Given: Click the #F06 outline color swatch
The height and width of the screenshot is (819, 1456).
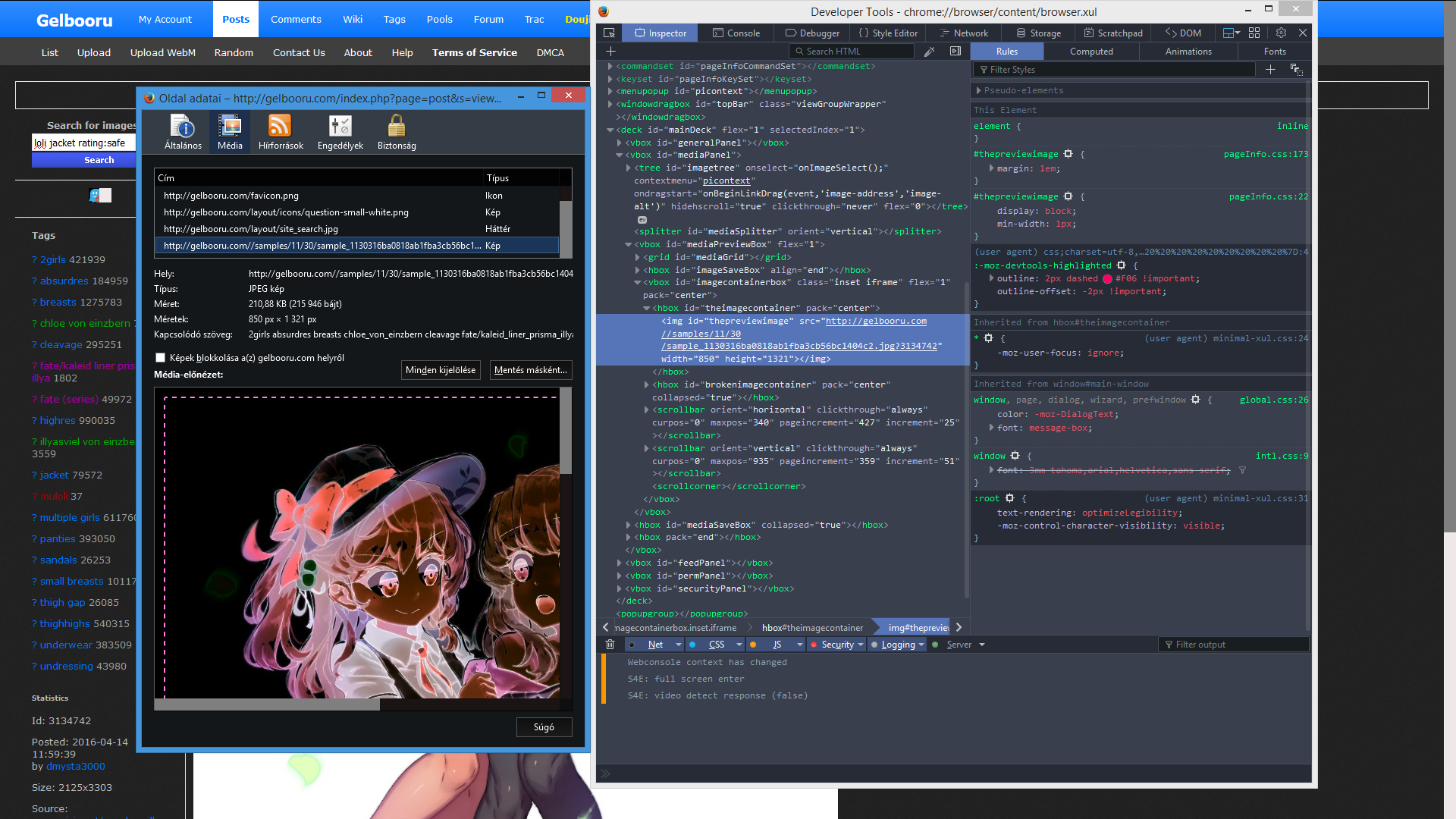Looking at the screenshot, I should pos(1107,279).
